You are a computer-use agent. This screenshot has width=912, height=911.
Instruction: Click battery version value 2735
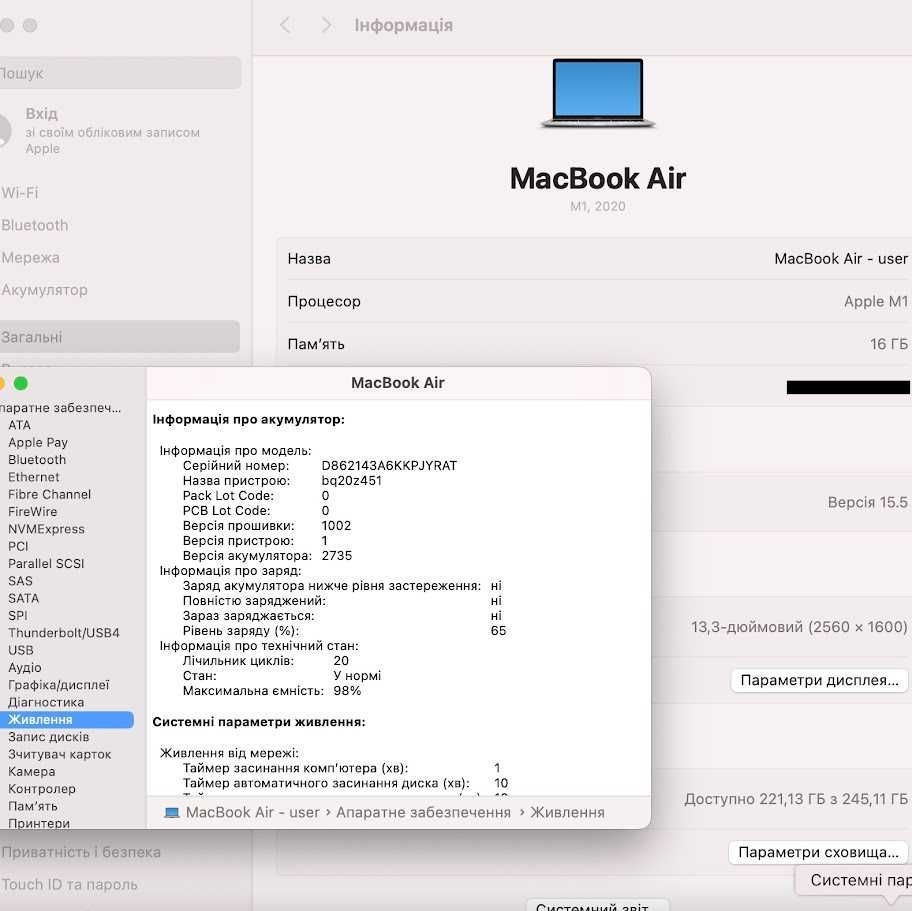(x=337, y=556)
